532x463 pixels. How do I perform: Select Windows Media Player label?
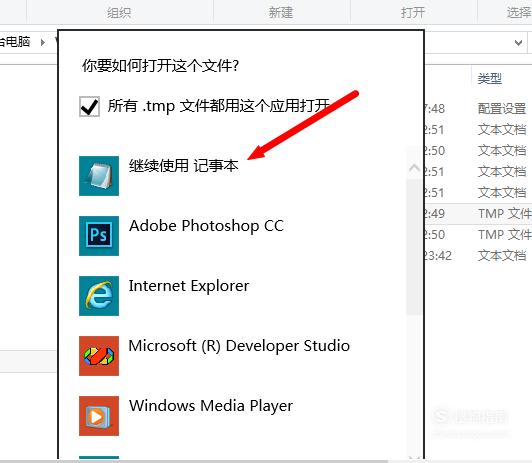(211, 406)
